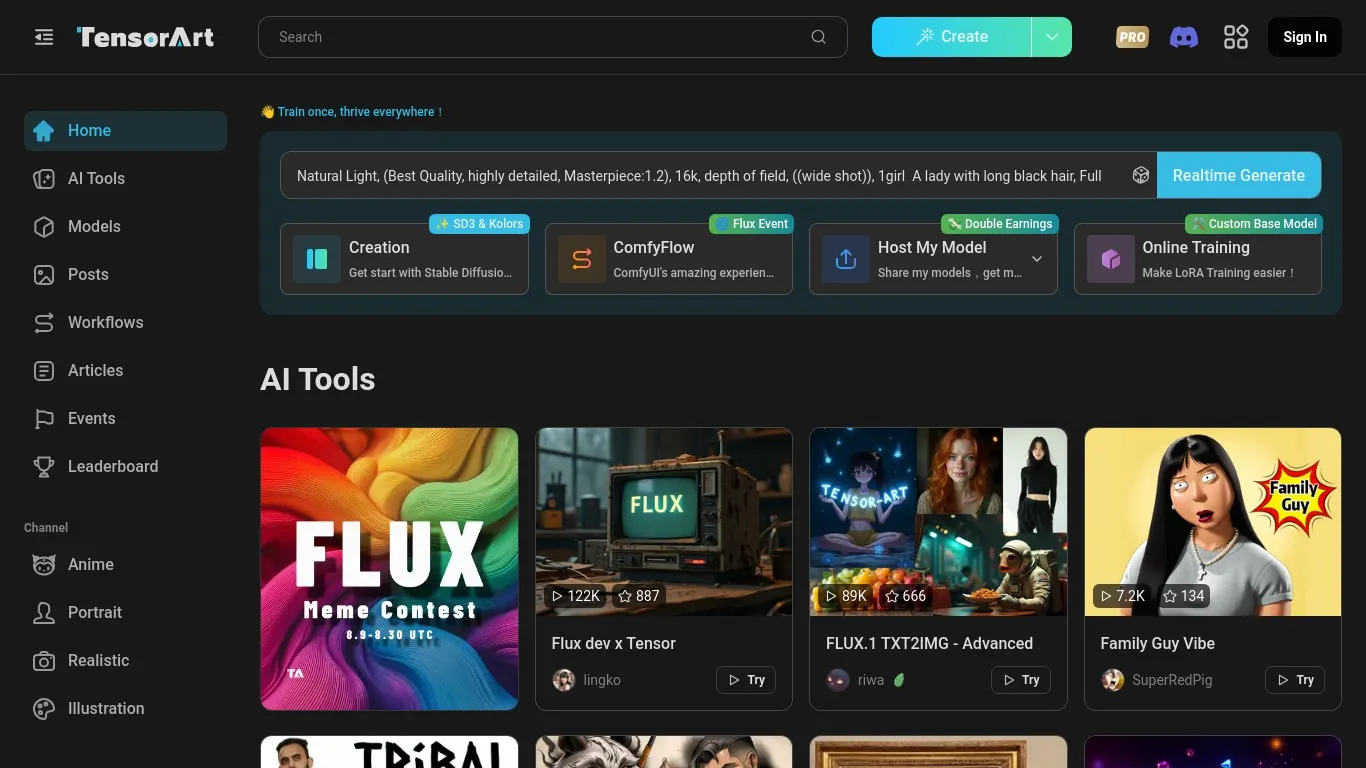Open the FLUX Meme Contest banner
Viewport: 1366px width, 768px height.
pyautogui.click(x=389, y=569)
